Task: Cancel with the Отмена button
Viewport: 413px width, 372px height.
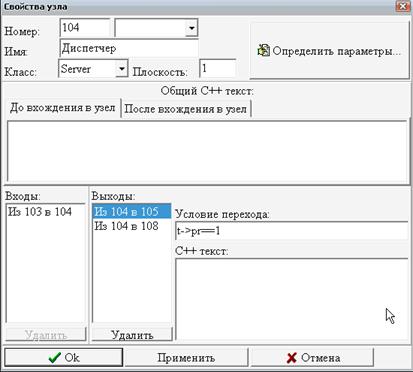Action: [x=313, y=358]
